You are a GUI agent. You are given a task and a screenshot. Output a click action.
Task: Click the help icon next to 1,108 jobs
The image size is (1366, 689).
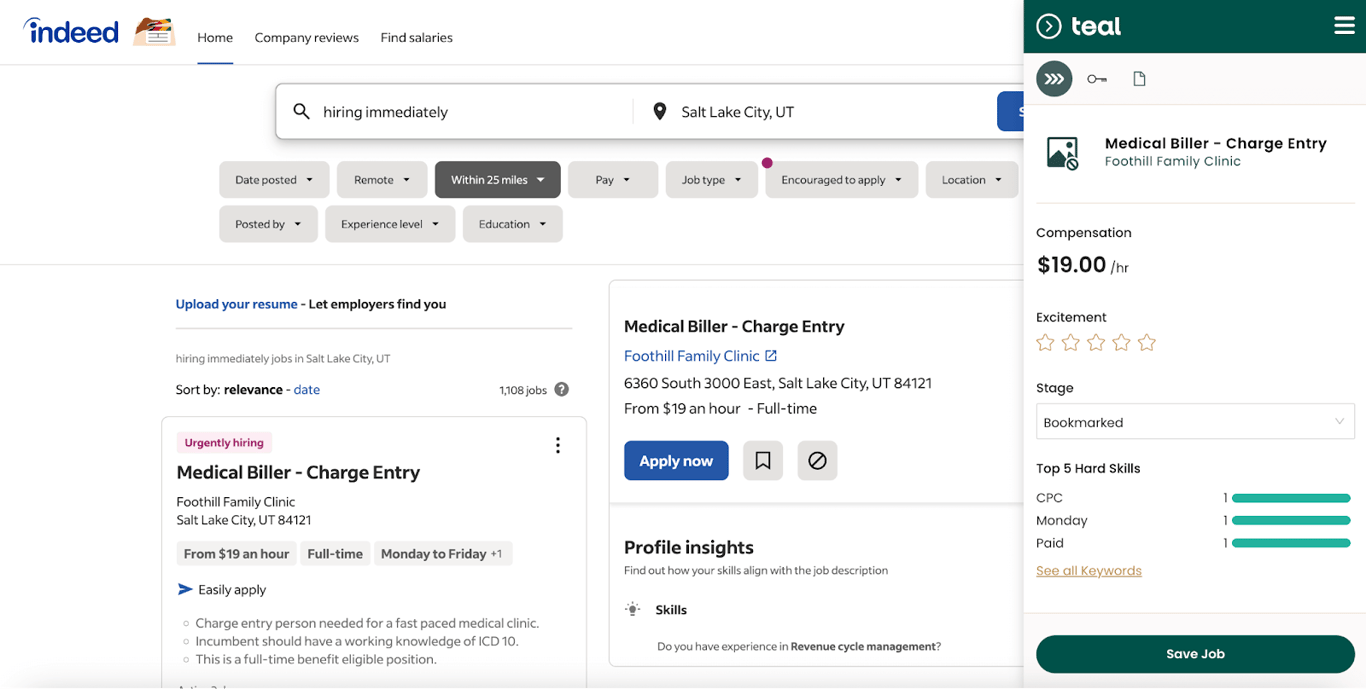click(562, 389)
